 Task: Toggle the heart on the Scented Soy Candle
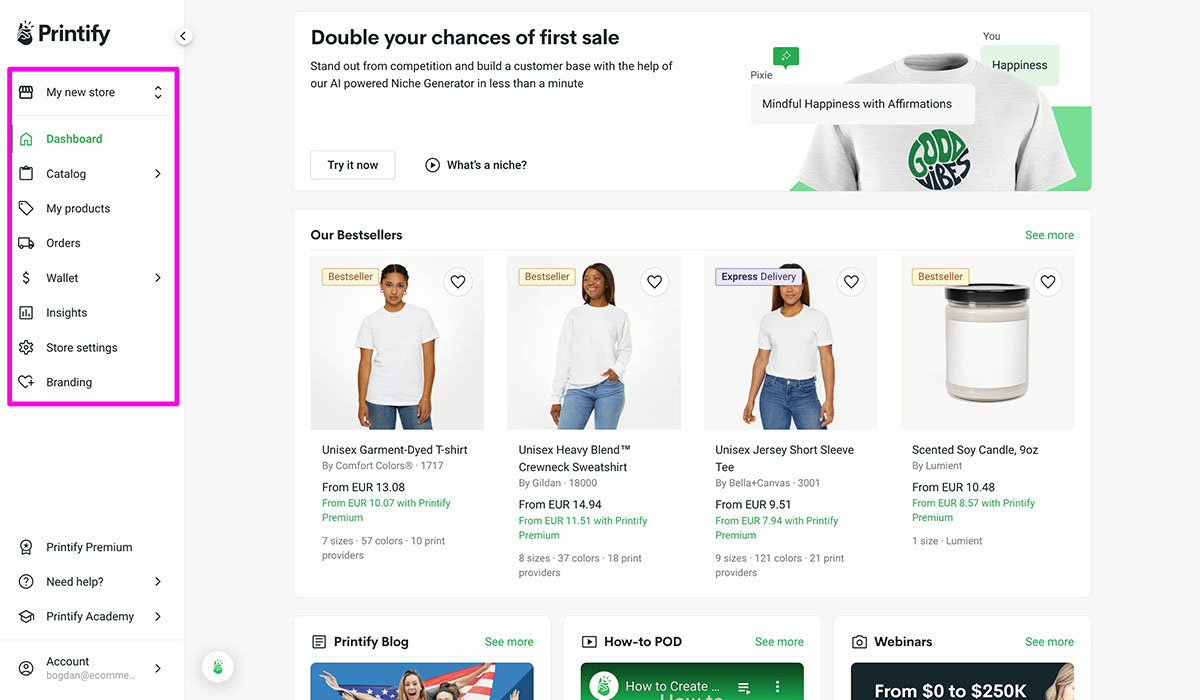click(x=1048, y=282)
